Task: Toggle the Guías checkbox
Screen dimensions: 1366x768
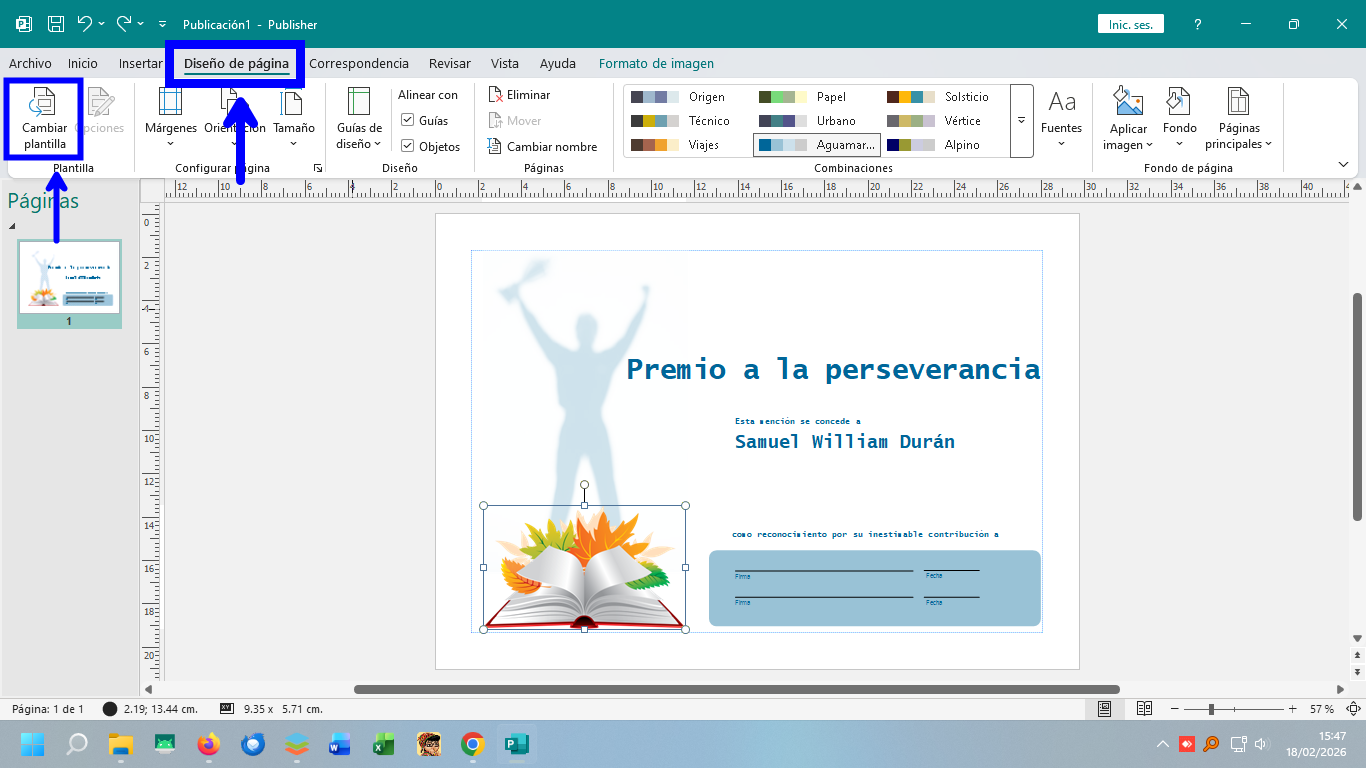Action: [x=408, y=120]
